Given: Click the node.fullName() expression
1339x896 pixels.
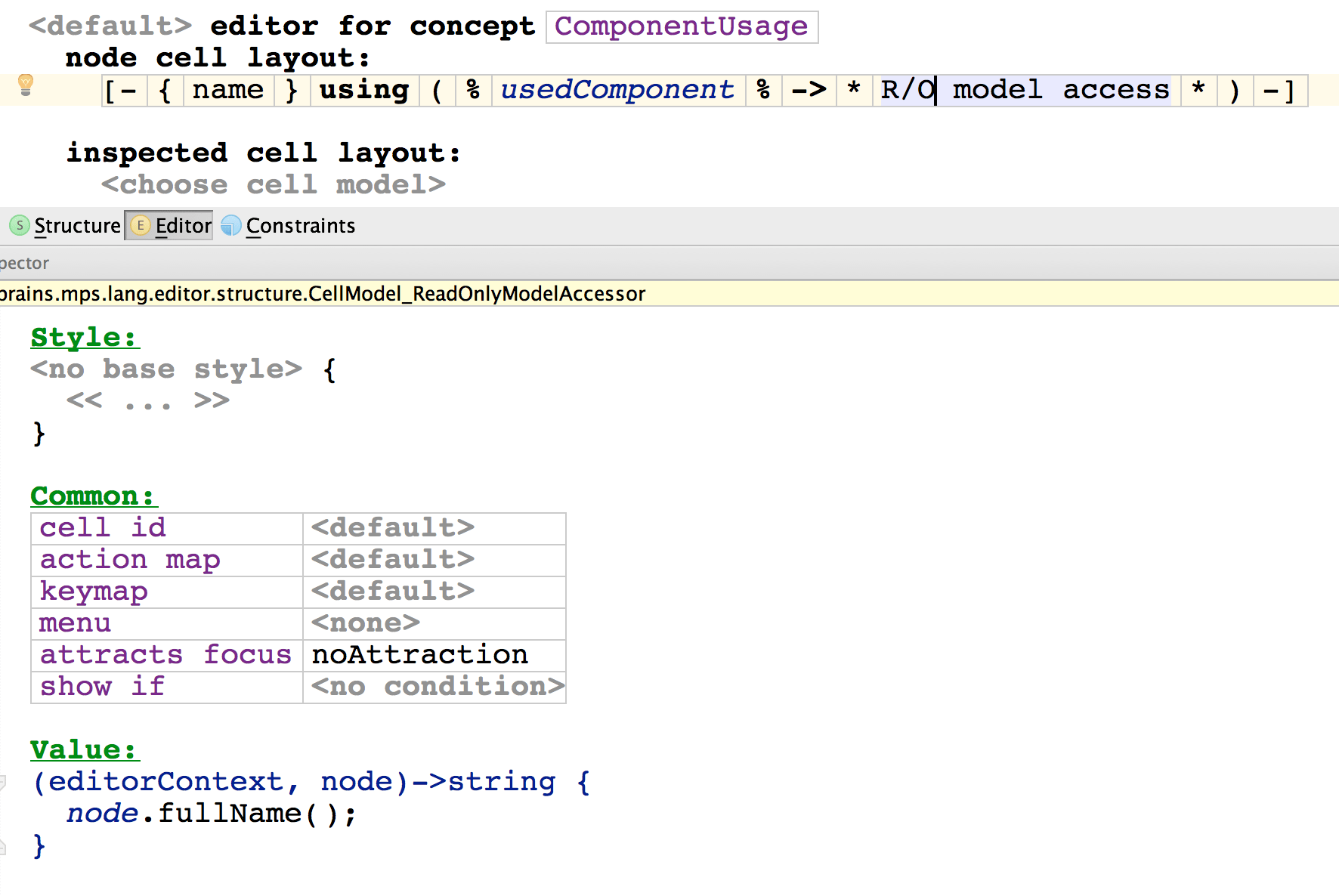Looking at the screenshot, I should pyautogui.click(x=212, y=813).
